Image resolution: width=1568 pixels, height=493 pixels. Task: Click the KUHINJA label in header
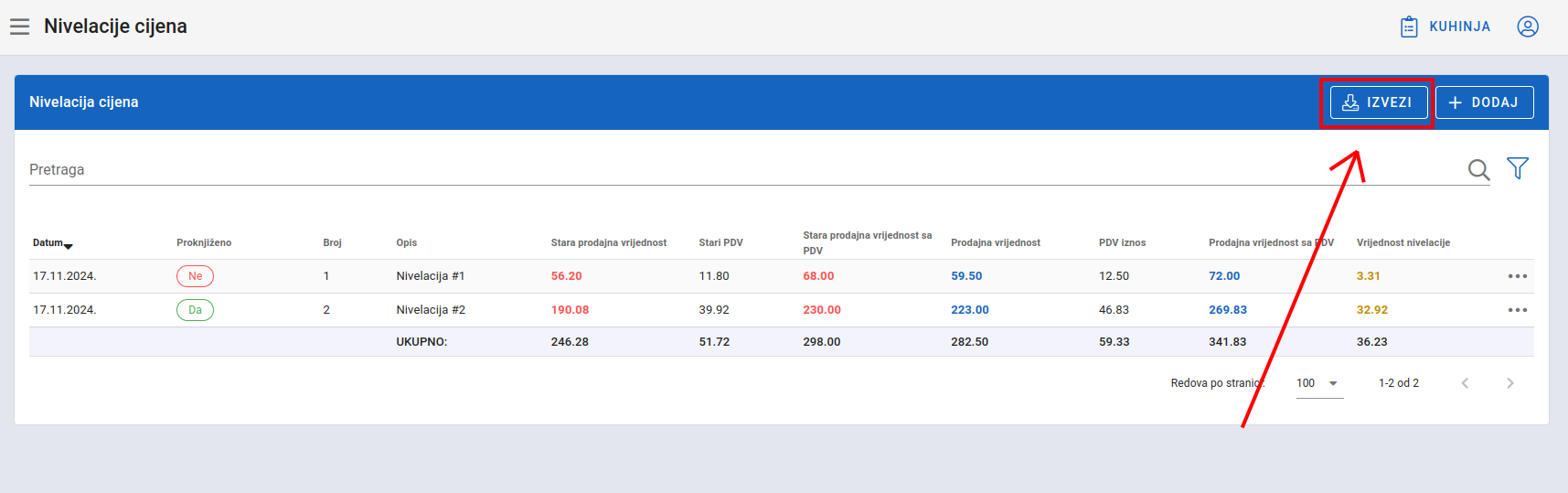[1460, 27]
